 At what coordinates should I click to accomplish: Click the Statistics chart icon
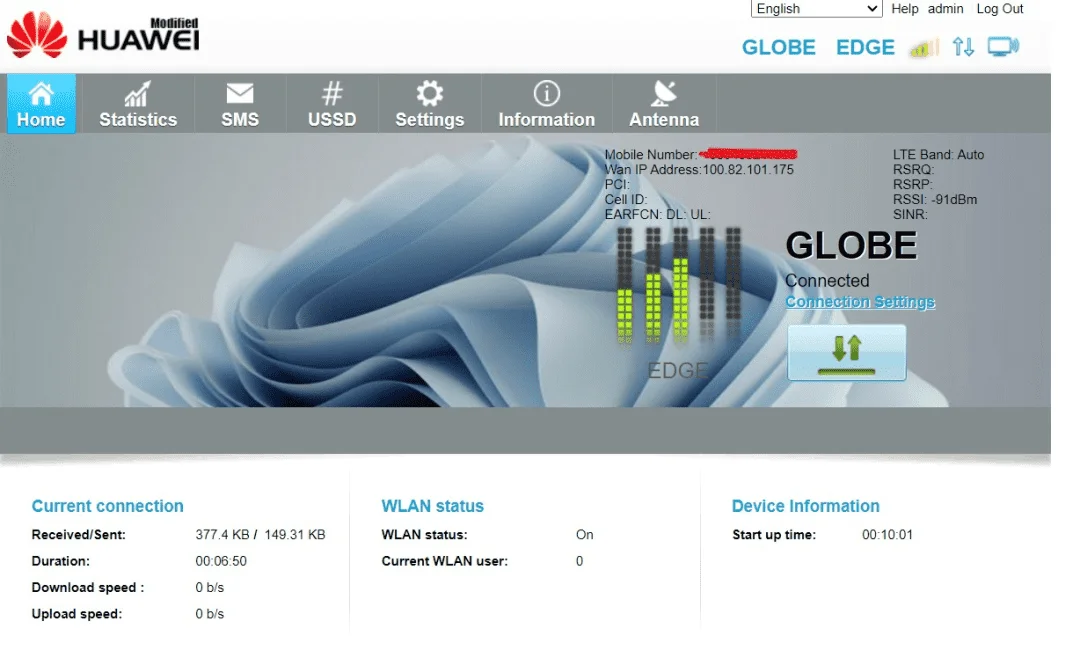click(137, 94)
